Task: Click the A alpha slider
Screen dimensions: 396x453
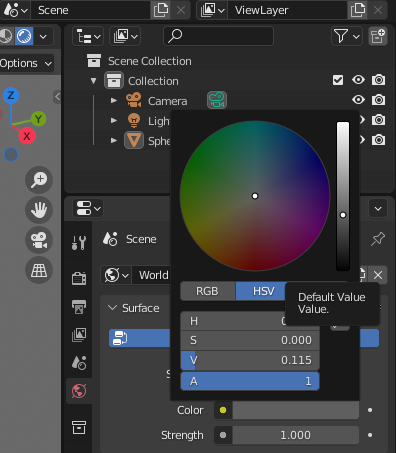Action: coord(250,381)
